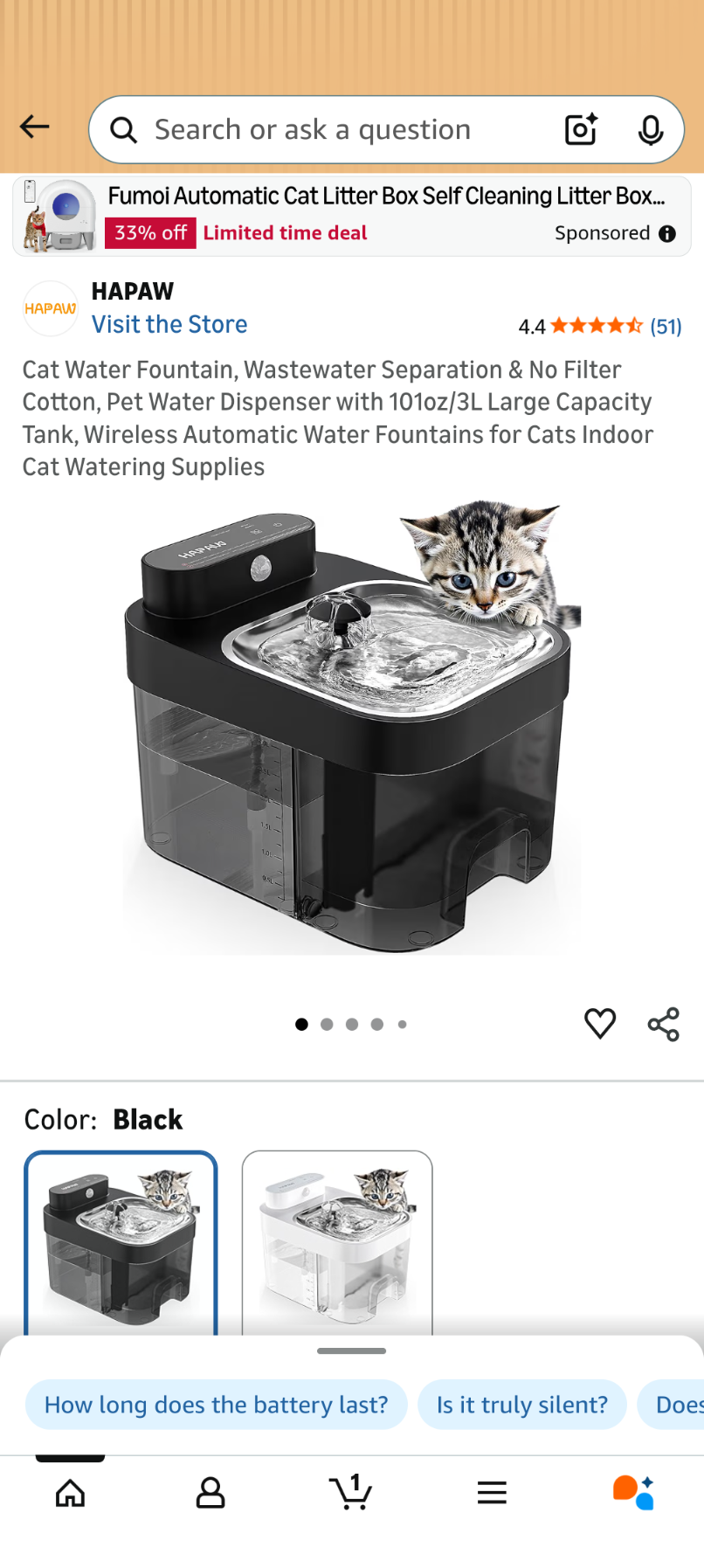Go to the Home tab

coord(70,1493)
